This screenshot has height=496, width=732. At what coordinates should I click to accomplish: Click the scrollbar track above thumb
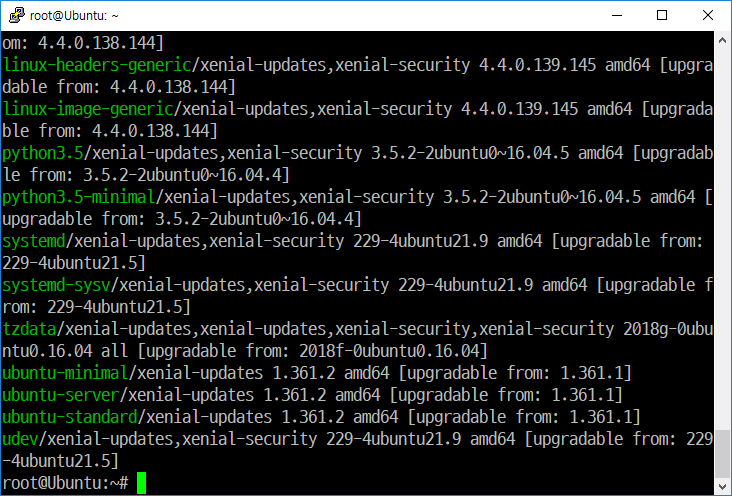point(722,239)
